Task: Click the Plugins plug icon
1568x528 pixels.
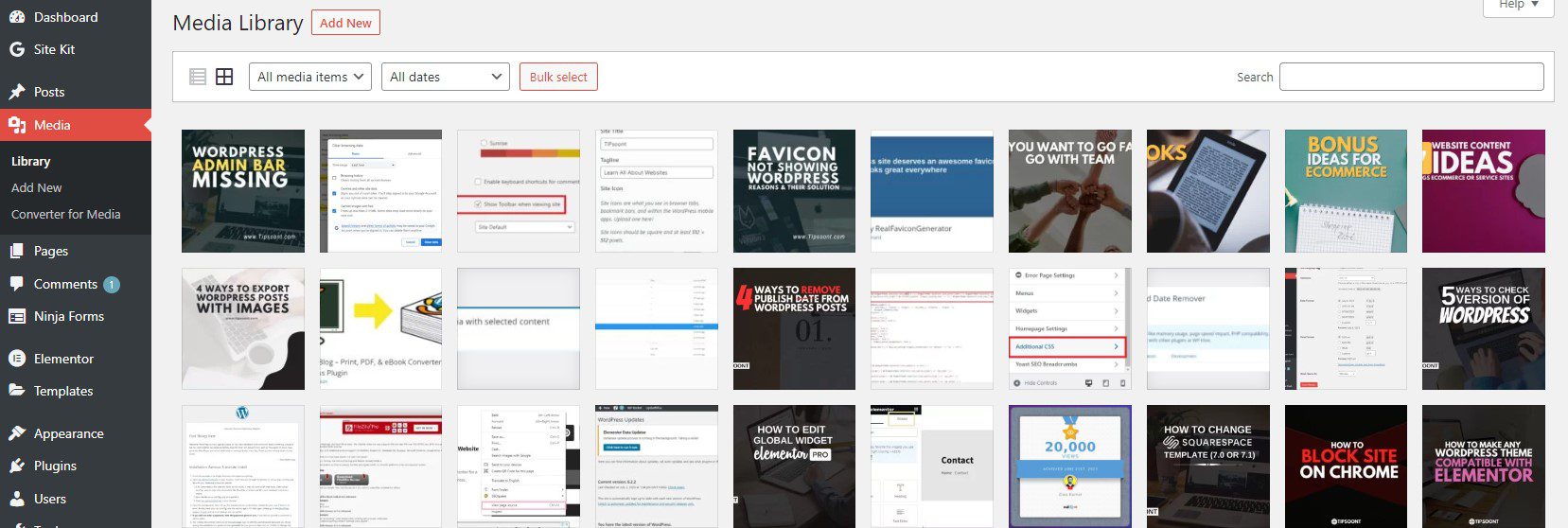Action: pos(16,466)
